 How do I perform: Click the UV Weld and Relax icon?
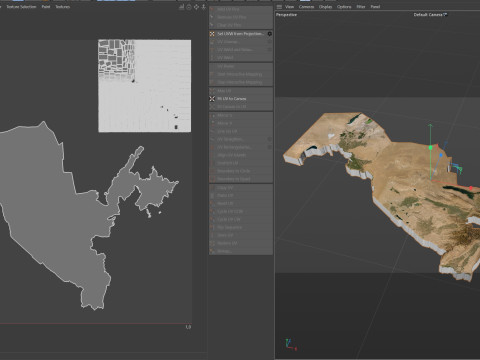coord(212,50)
